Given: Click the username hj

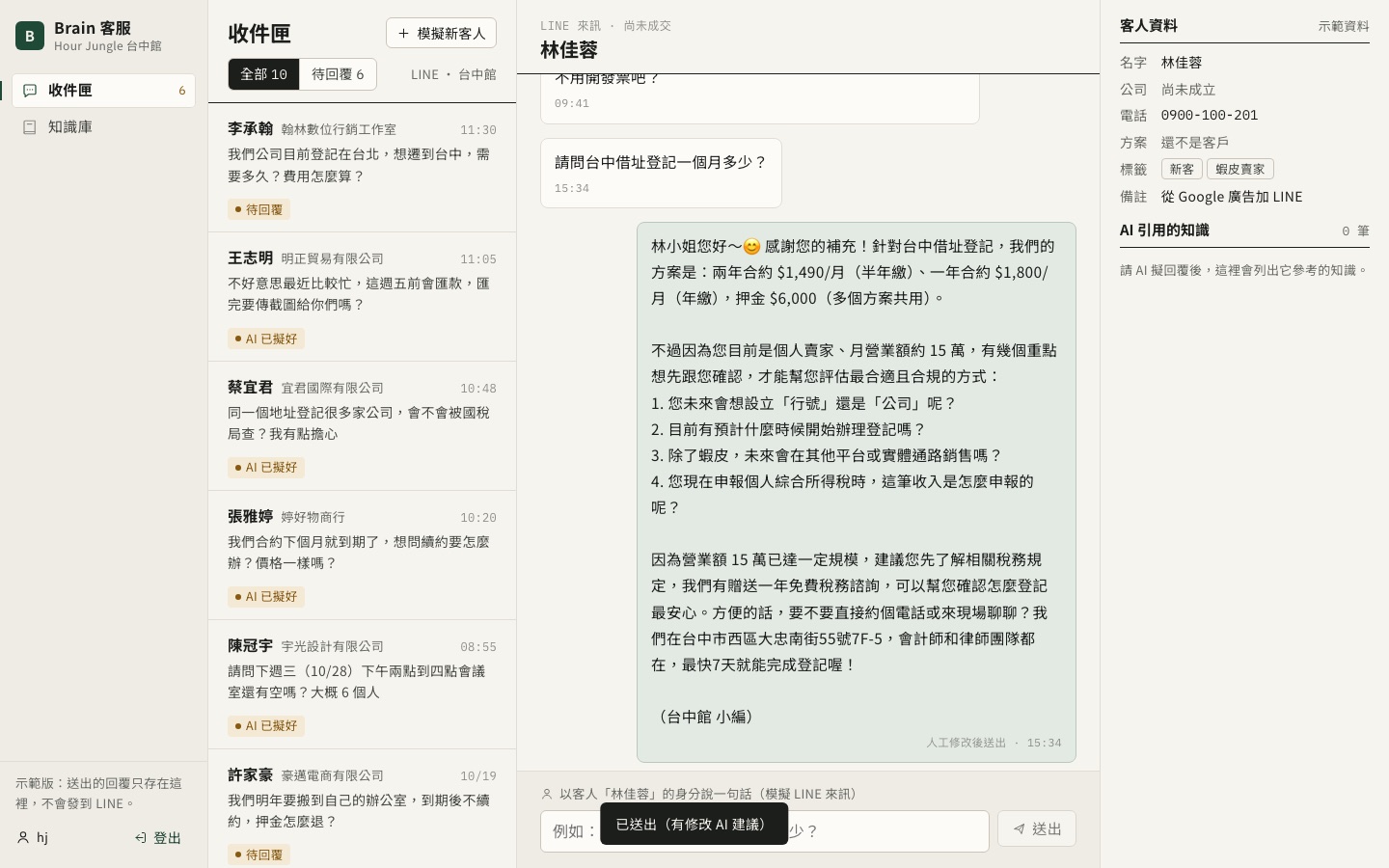Looking at the screenshot, I should pyautogui.click(x=42, y=838).
